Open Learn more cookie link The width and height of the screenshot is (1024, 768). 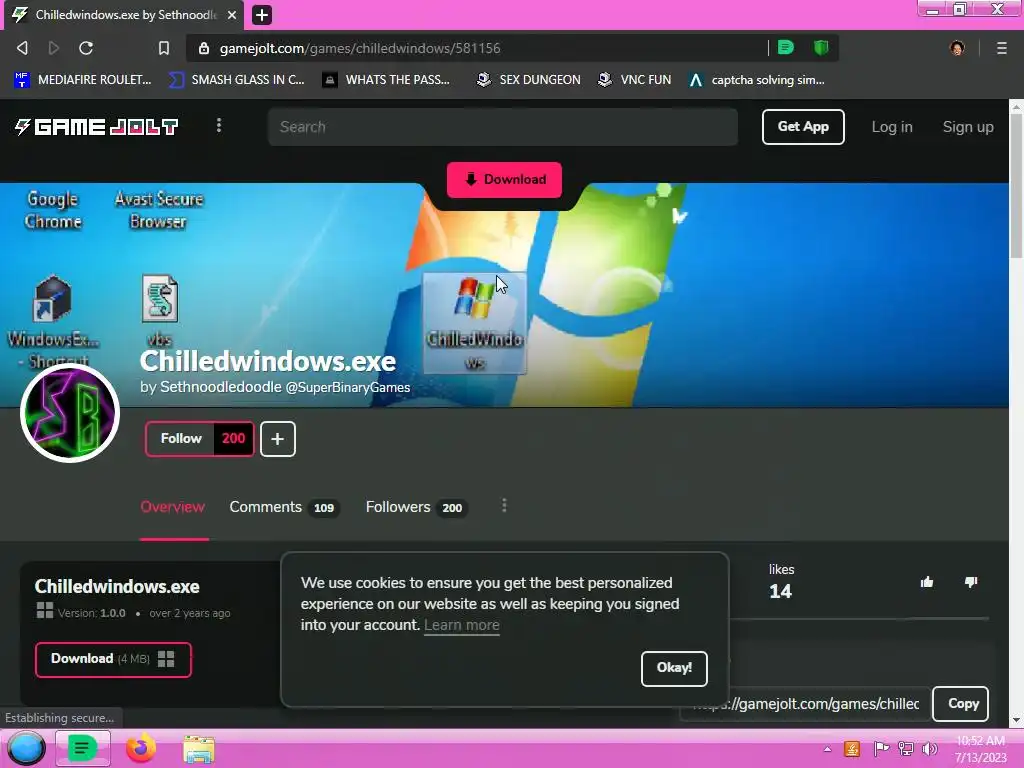(462, 625)
